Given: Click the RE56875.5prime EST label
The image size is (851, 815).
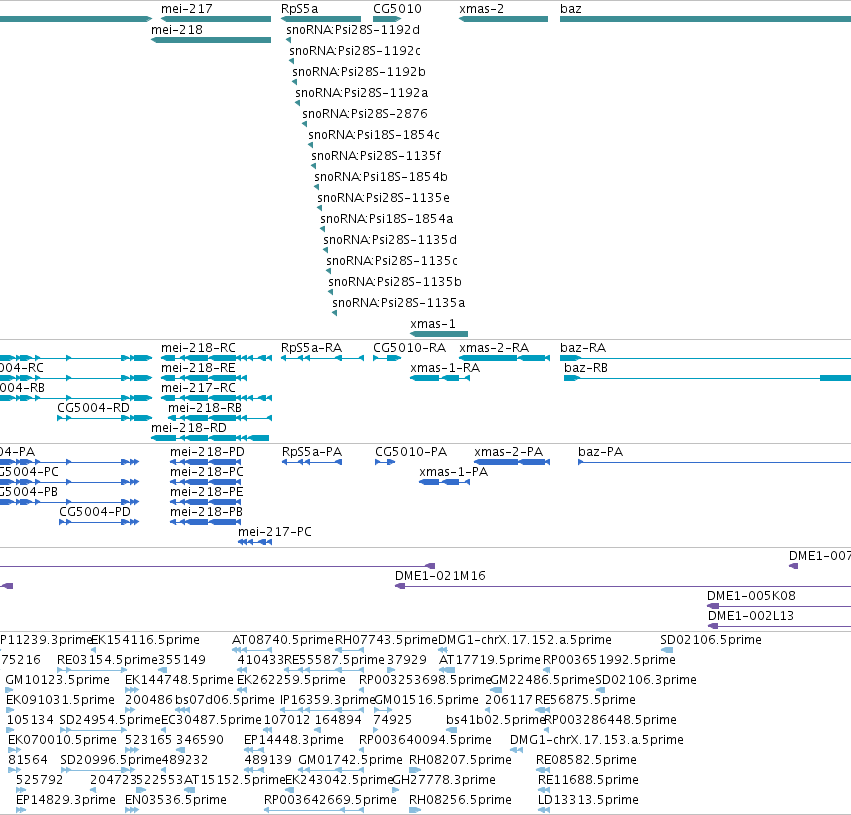Looking at the screenshot, I should coord(585,701).
